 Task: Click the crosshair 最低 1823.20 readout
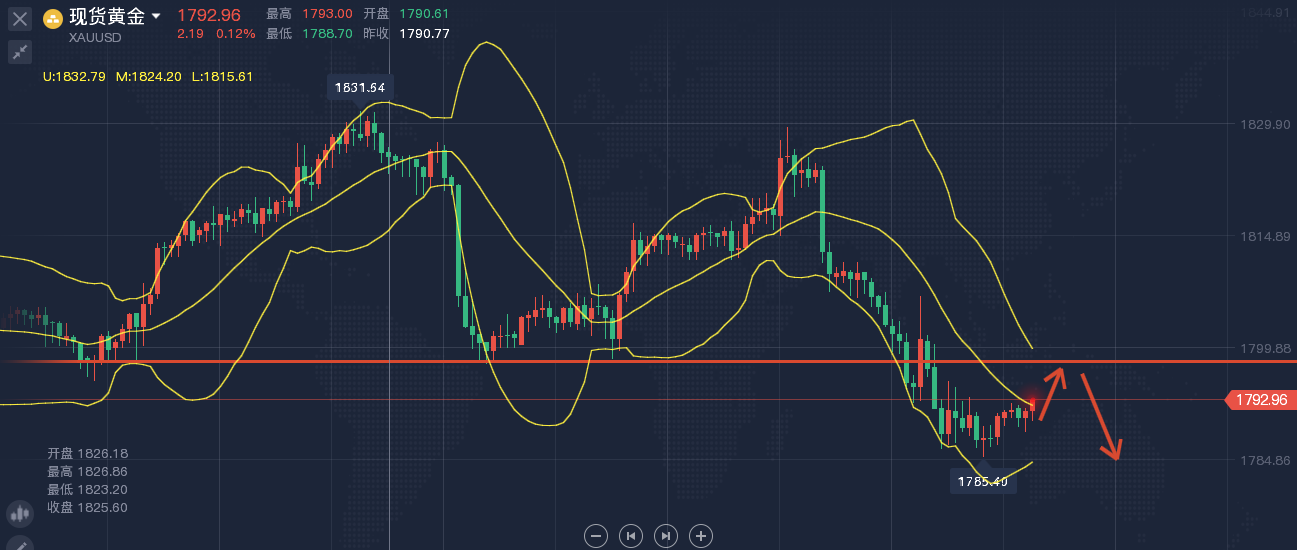pos(88,489)
